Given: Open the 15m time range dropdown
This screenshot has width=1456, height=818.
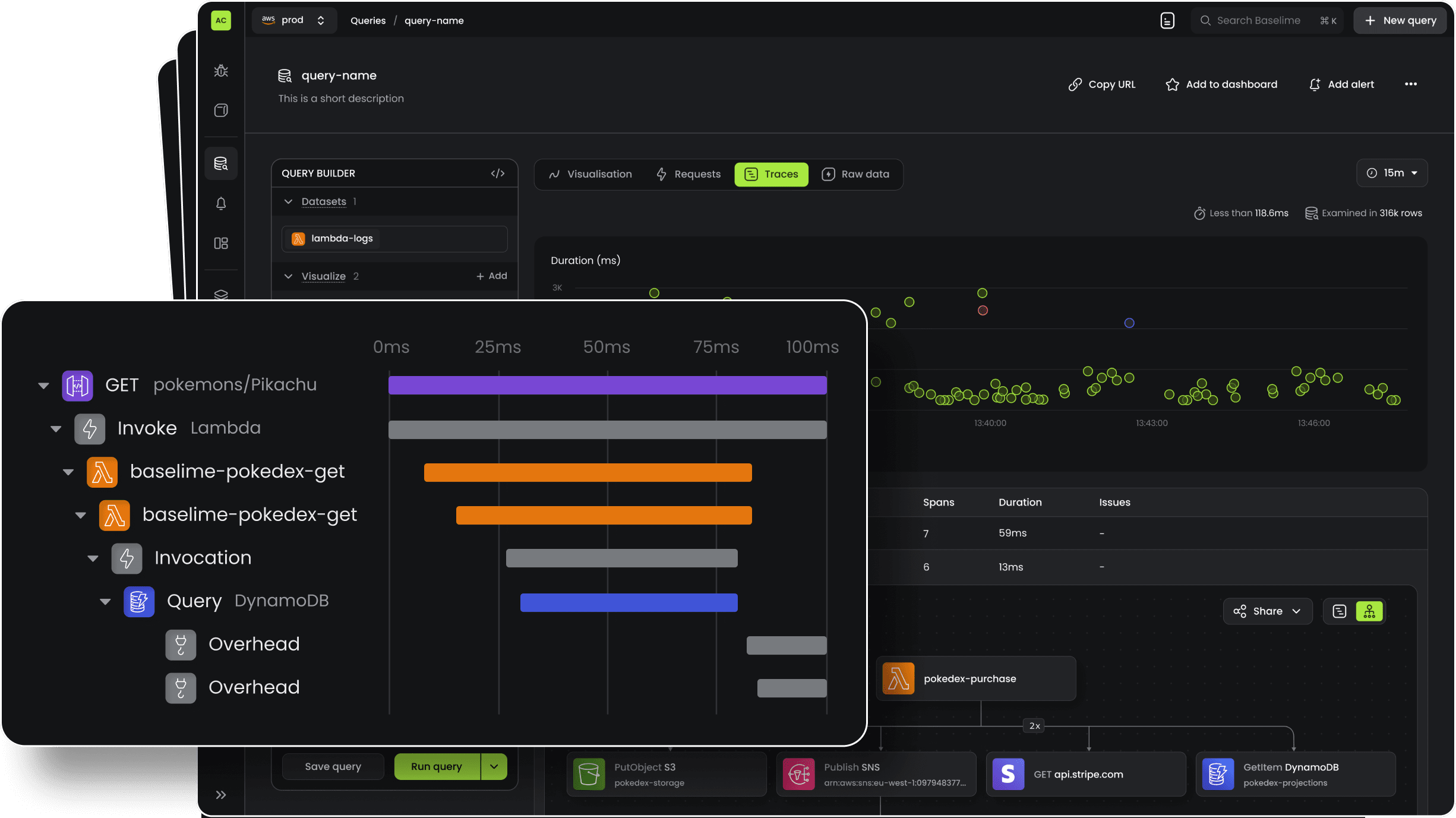Looking at the screenshot, I should pyautogui.click(x=1392, y=173).
